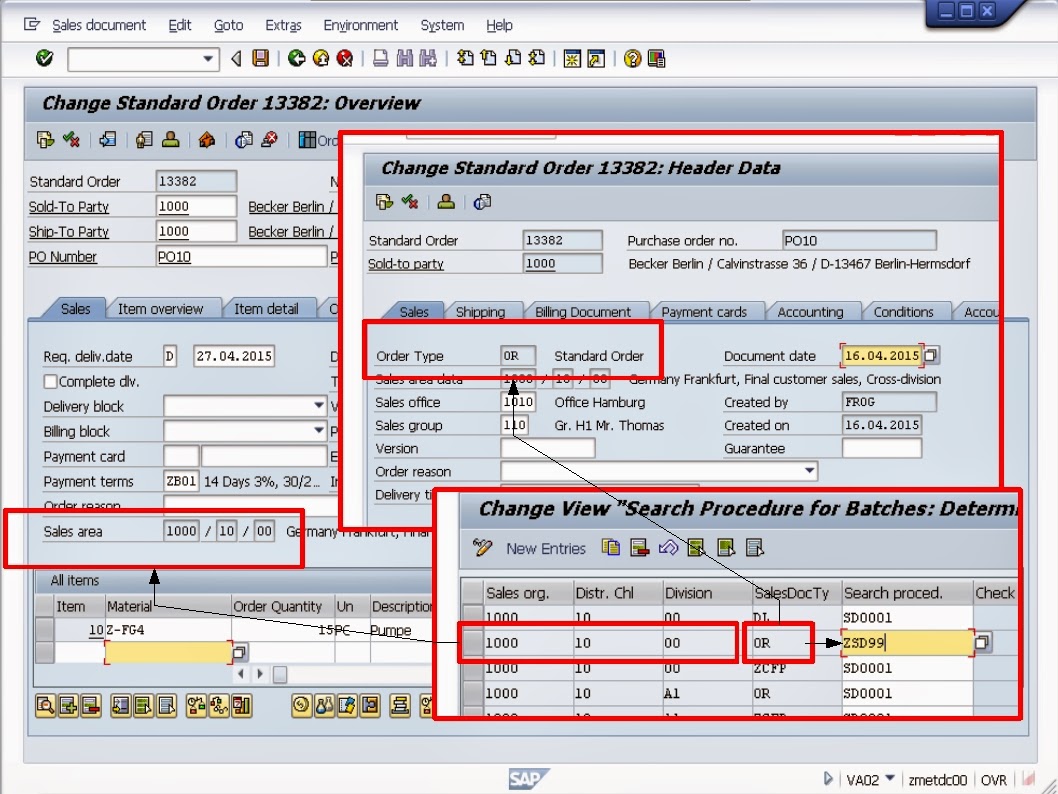Click the yellow Exit arrow icon
This screenshot has height=794, width=1058.
(321, 59)
